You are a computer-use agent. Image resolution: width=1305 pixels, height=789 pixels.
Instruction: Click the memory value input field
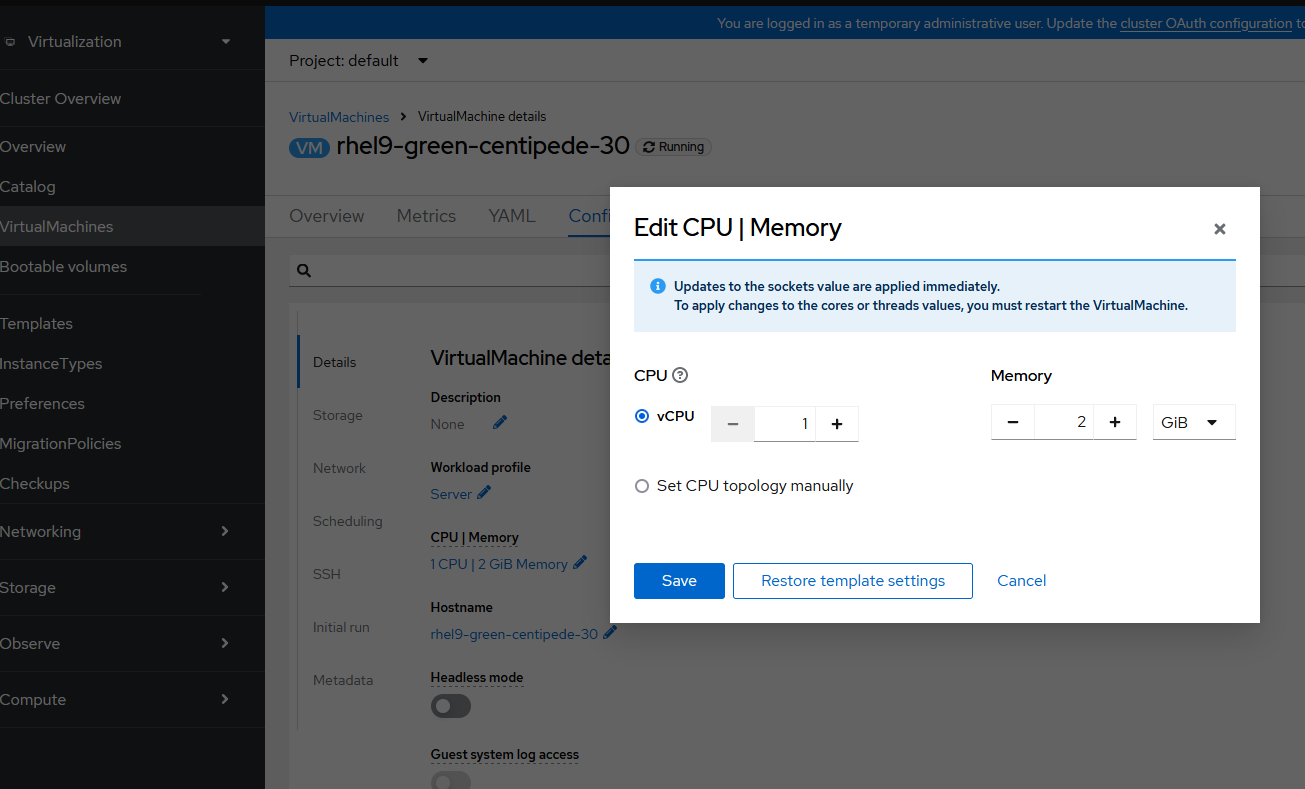(1064, 422)
